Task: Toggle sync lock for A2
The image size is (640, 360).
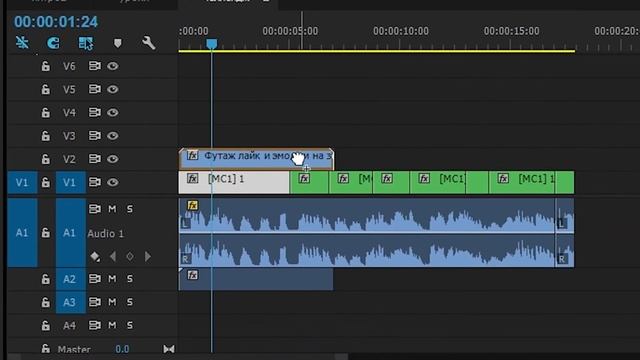Action: point(95,279)
